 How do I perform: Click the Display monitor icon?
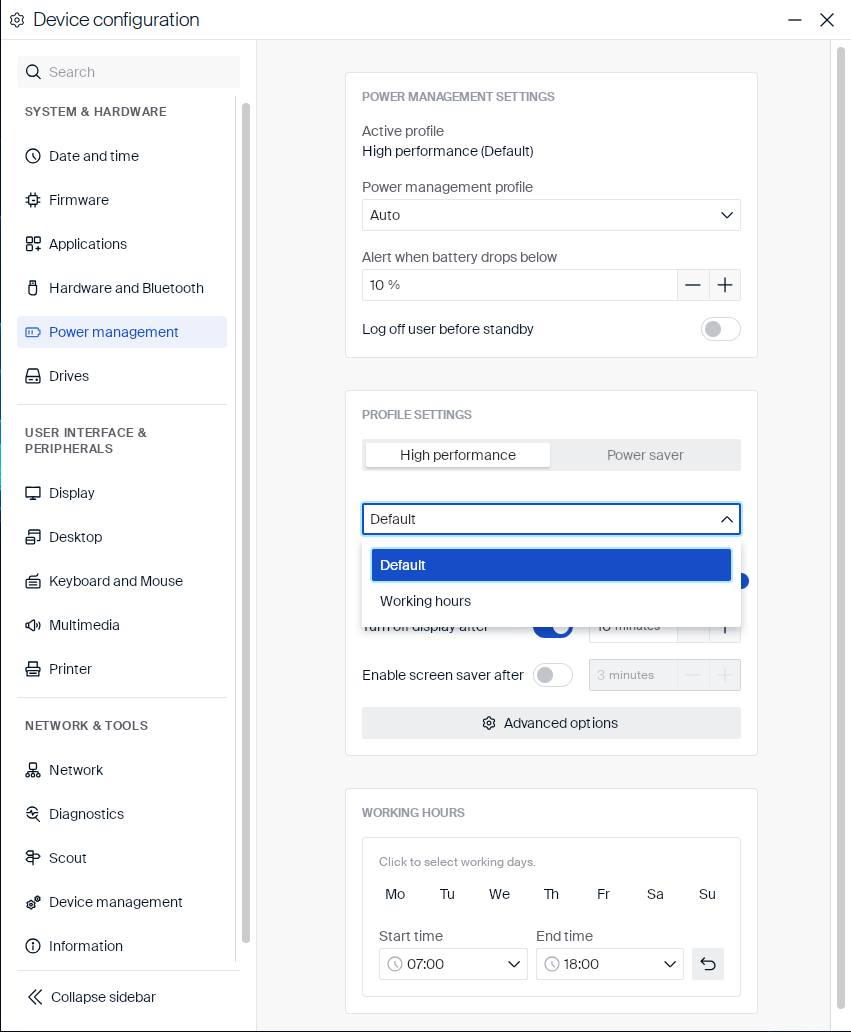point(33,493)
